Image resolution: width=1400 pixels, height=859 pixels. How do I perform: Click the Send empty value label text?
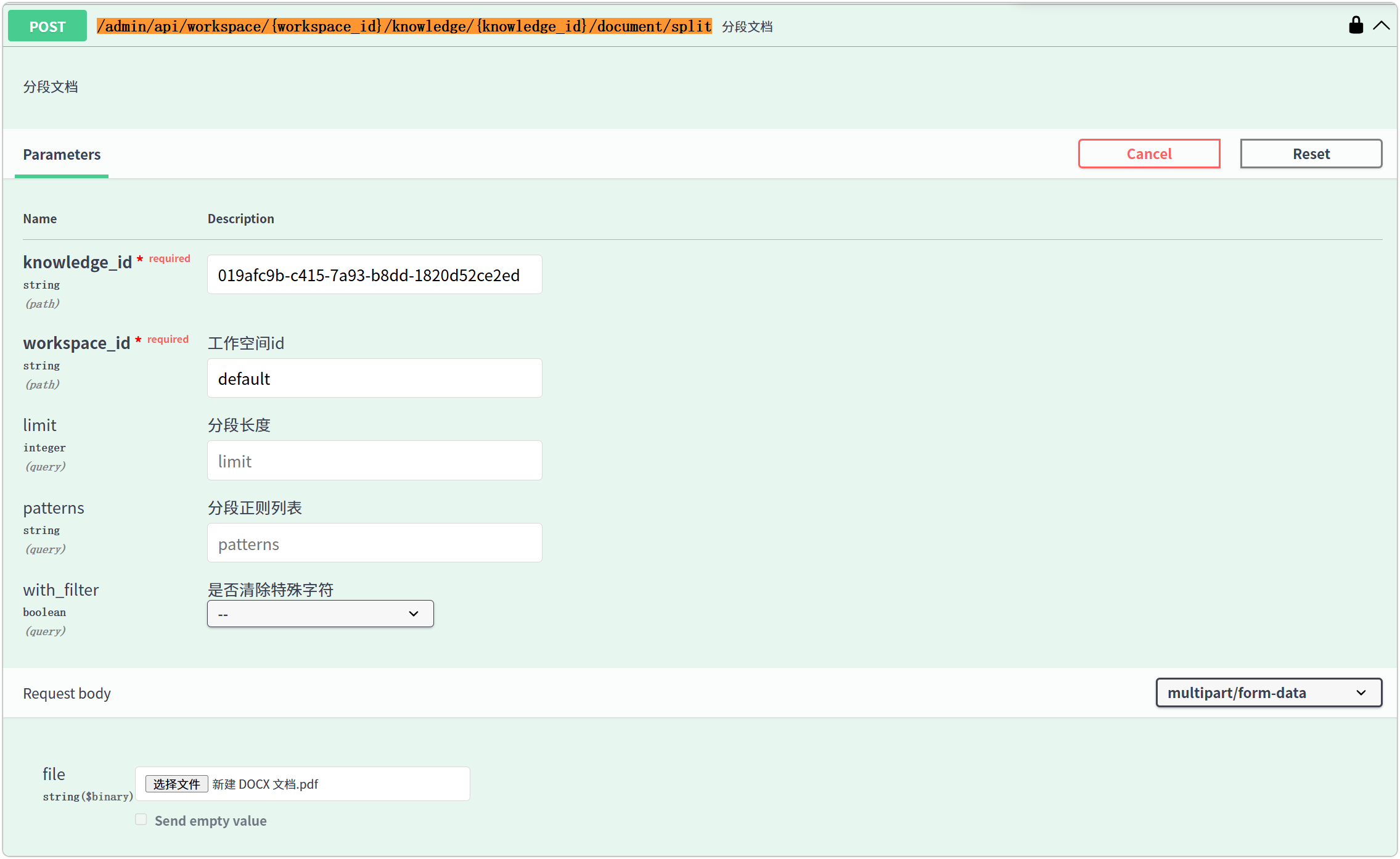[x=210, y=821]
